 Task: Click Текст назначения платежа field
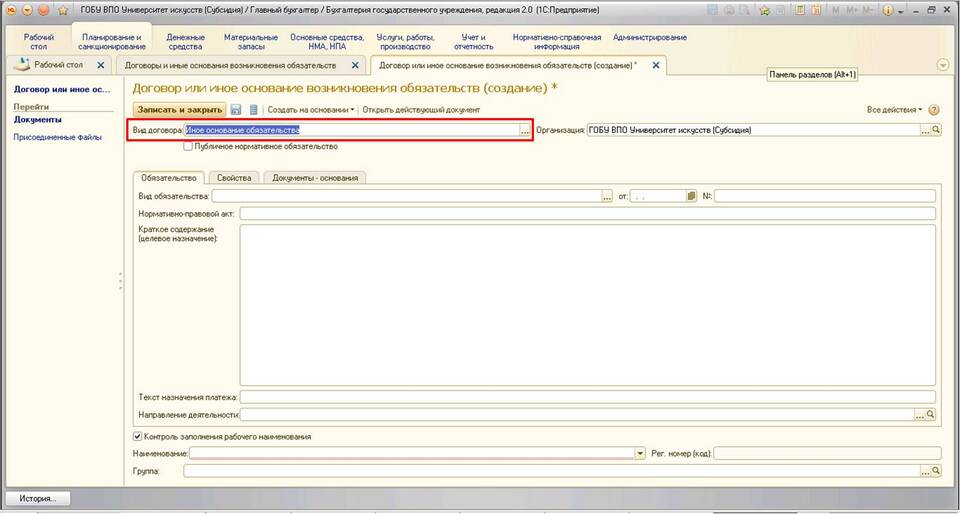click(x=588, y=397)
